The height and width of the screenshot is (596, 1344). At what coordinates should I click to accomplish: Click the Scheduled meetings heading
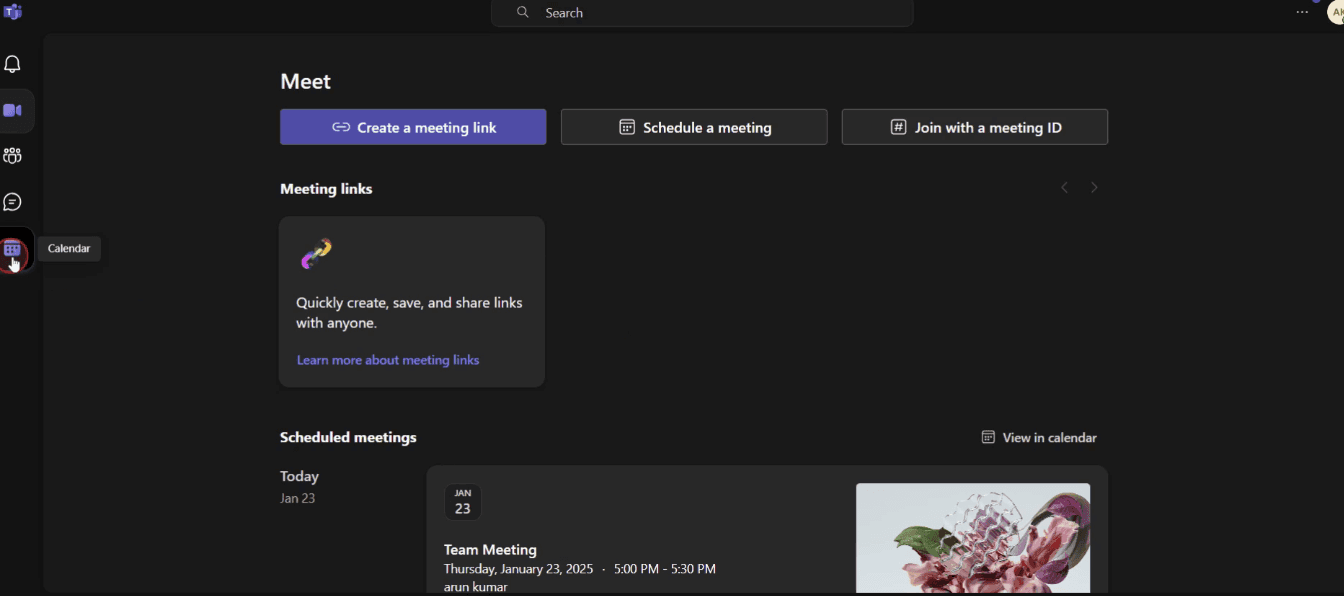pyautogui.click(x=348, y=437)
